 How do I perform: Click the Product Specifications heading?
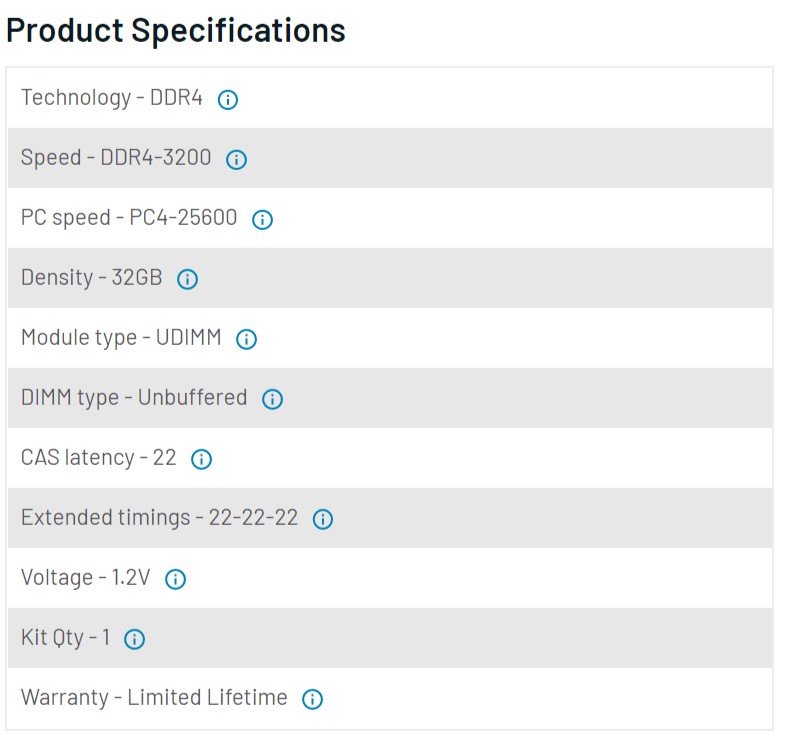pyautogui.click(x=176, y=30)
